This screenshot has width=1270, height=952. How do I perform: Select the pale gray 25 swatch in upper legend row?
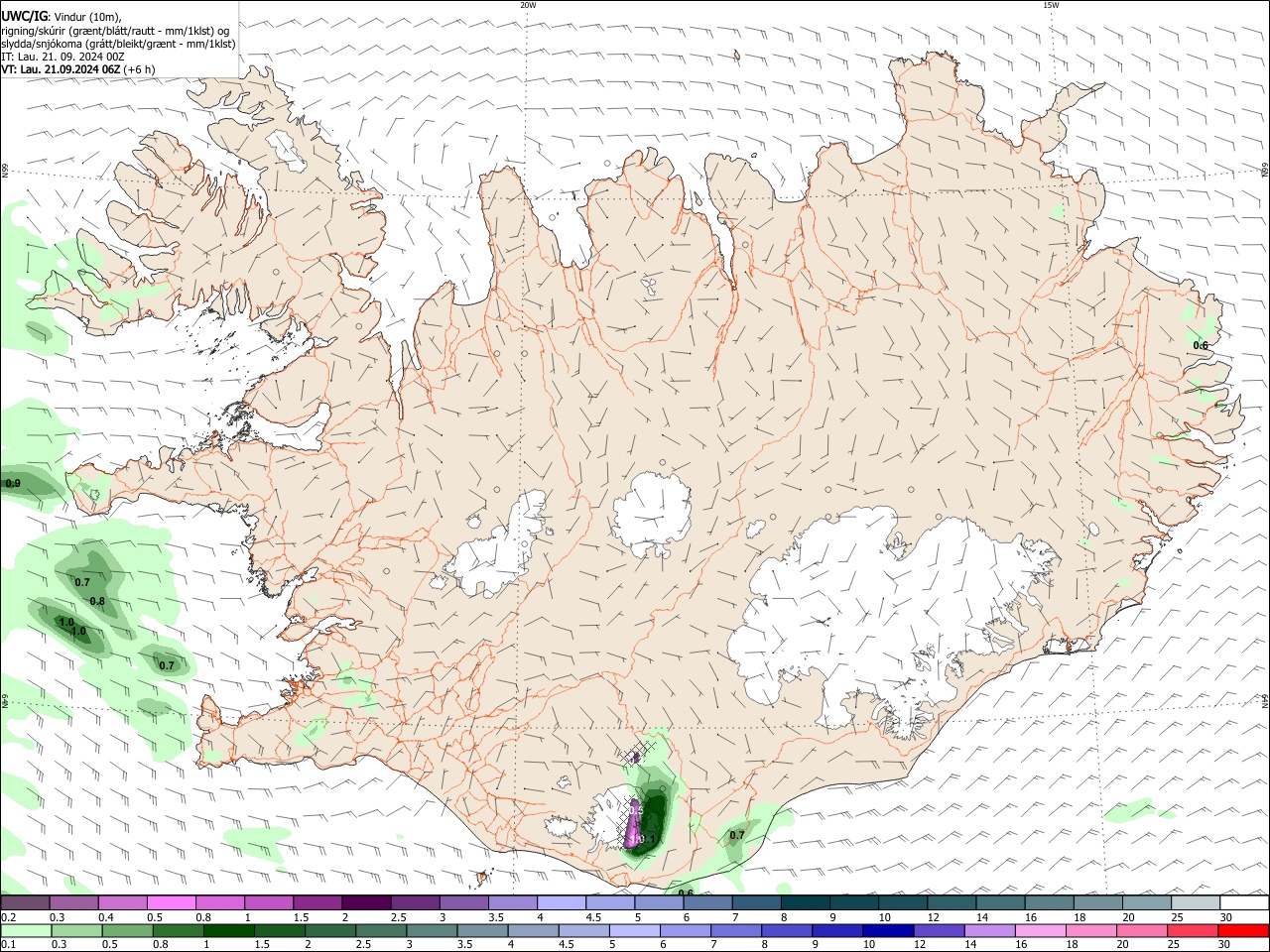tap(1195, 903)
